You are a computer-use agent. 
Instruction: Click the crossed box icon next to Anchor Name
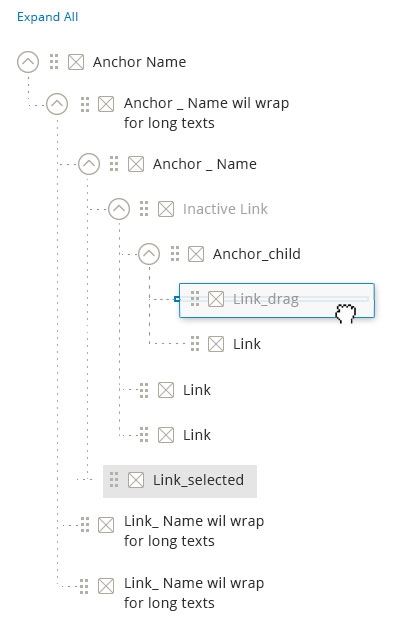tap(76, 62)
